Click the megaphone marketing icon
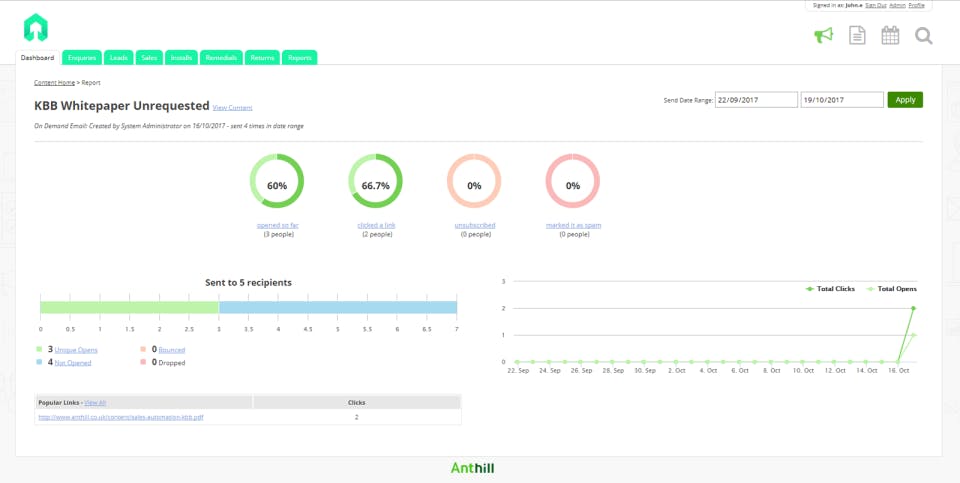The image size is (960, 483). [x=823, y=36]
